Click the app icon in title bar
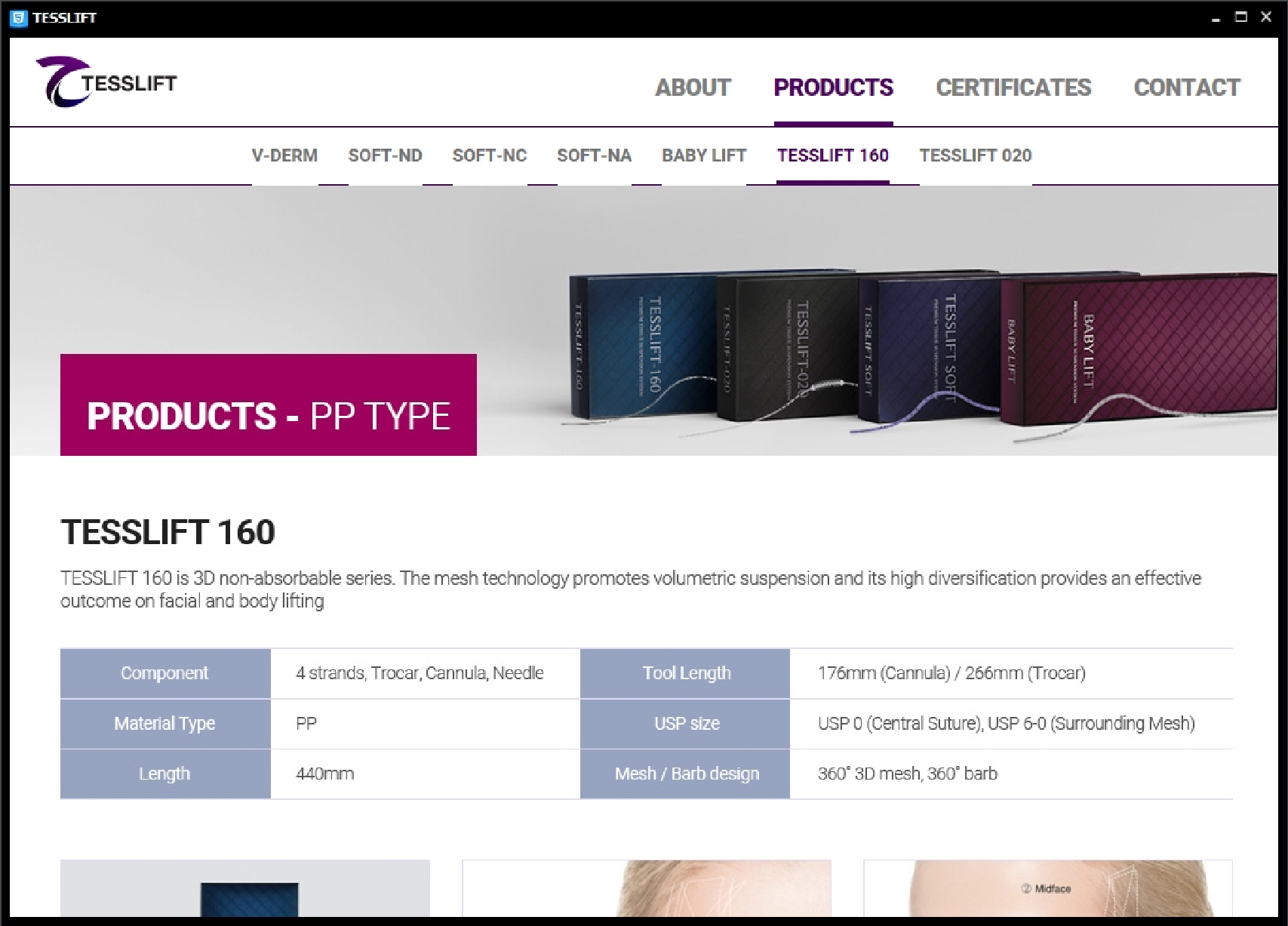The image size is (1288, 926). (20, 17)
